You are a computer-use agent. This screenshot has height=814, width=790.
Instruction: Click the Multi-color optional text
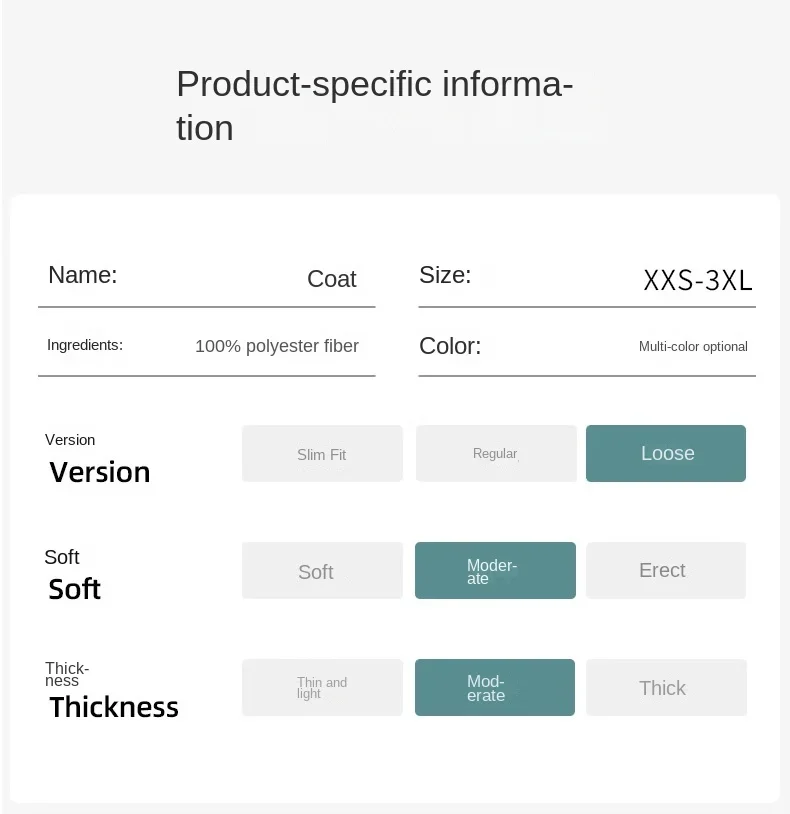[693, 347]
